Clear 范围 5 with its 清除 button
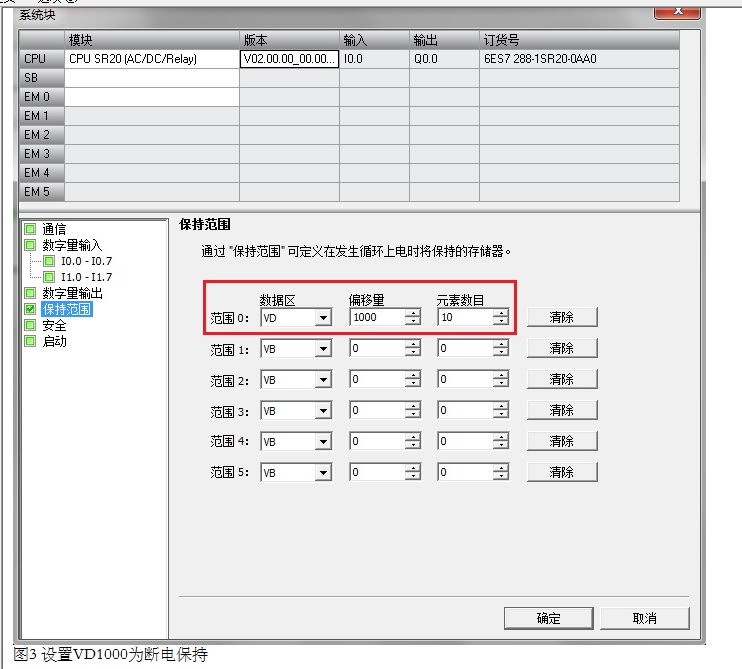Image resolution: width=742 pixels, height=669 pixels. 562,472
